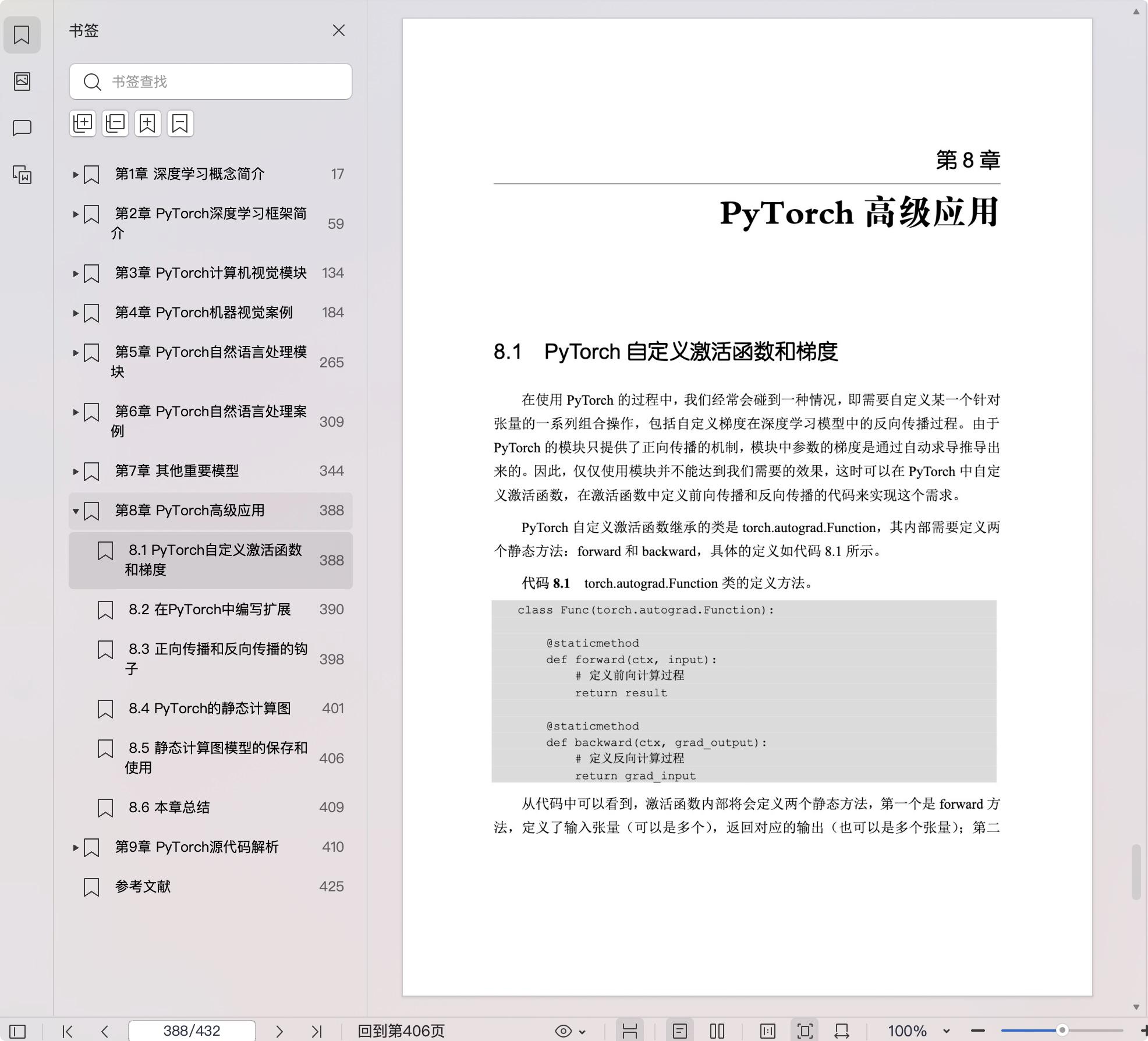Click the 388/432 page number field

pos(192,1031)
